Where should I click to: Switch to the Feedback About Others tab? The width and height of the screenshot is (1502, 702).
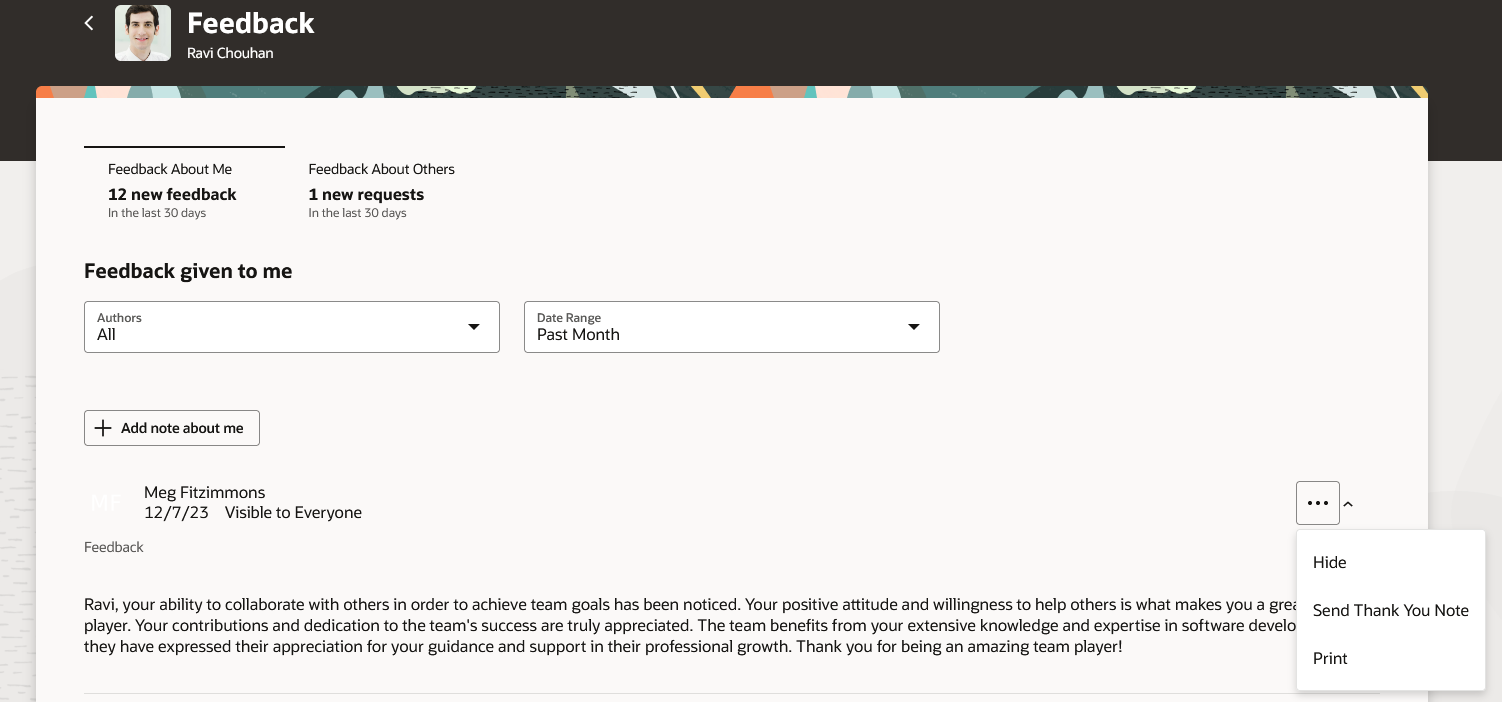(x=381, y=169)
